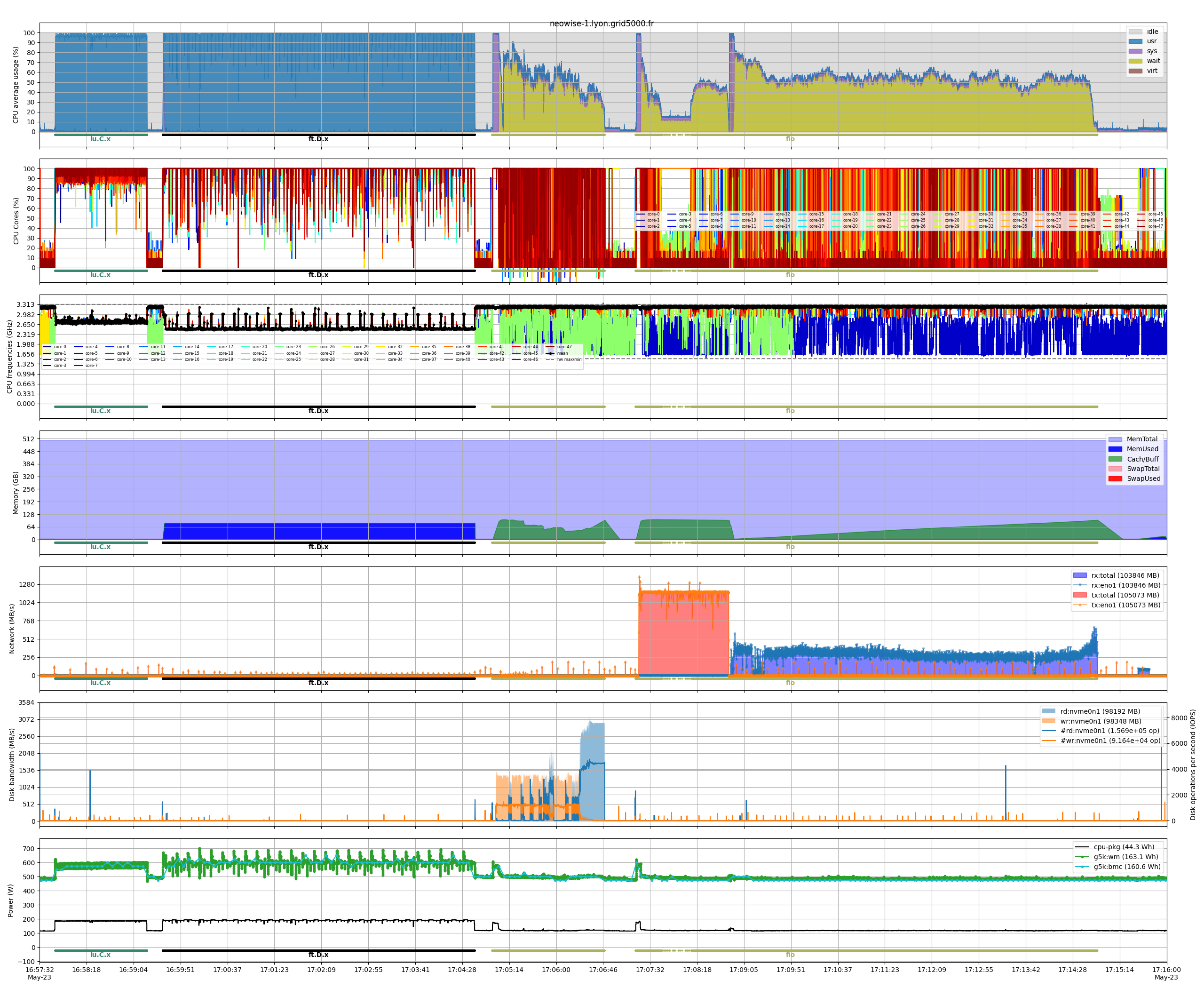Select the rd:nvme0n1 legend swatch
1204x988 pixels.
[1049, 711]
